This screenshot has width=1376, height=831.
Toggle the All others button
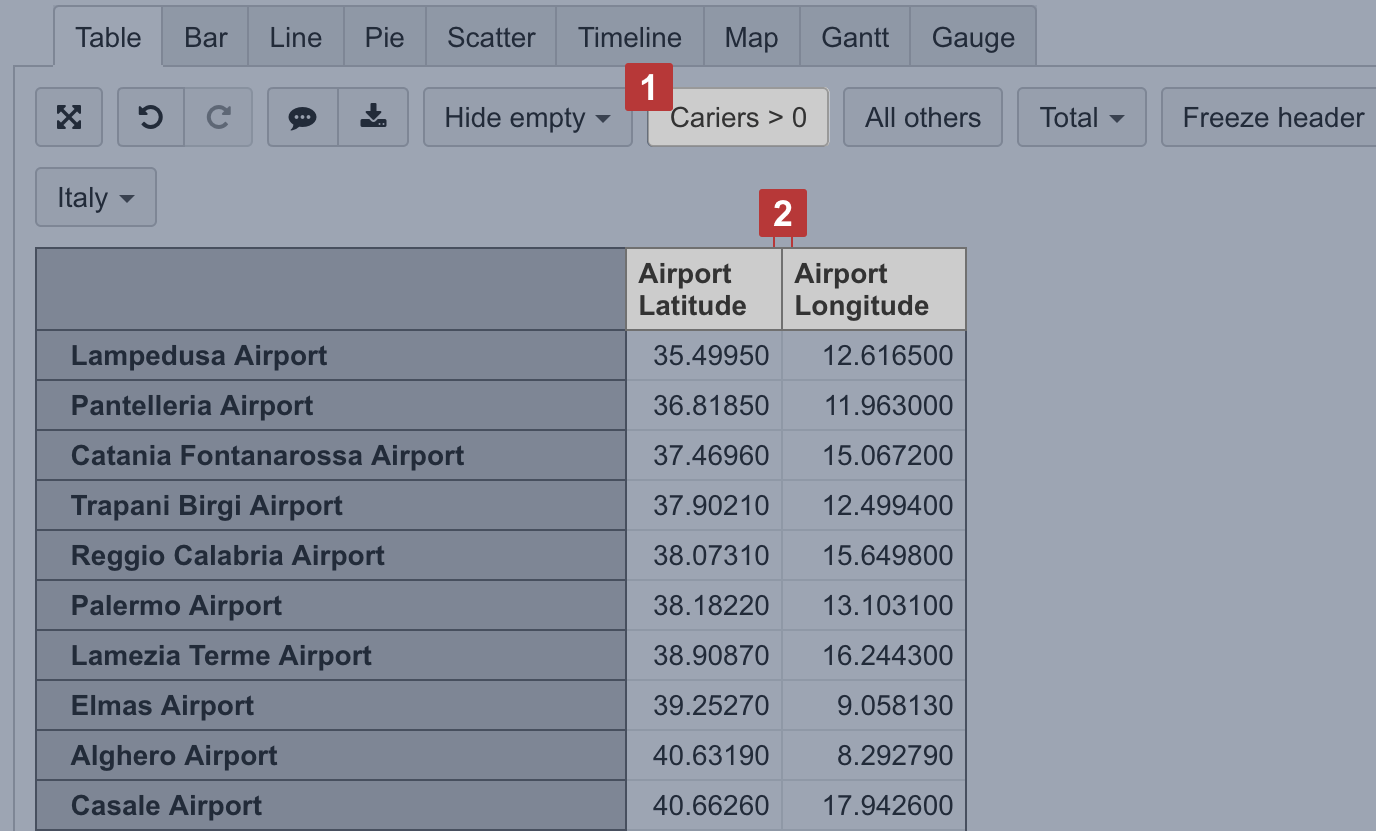pyautogui.click(x=922, y=118)
